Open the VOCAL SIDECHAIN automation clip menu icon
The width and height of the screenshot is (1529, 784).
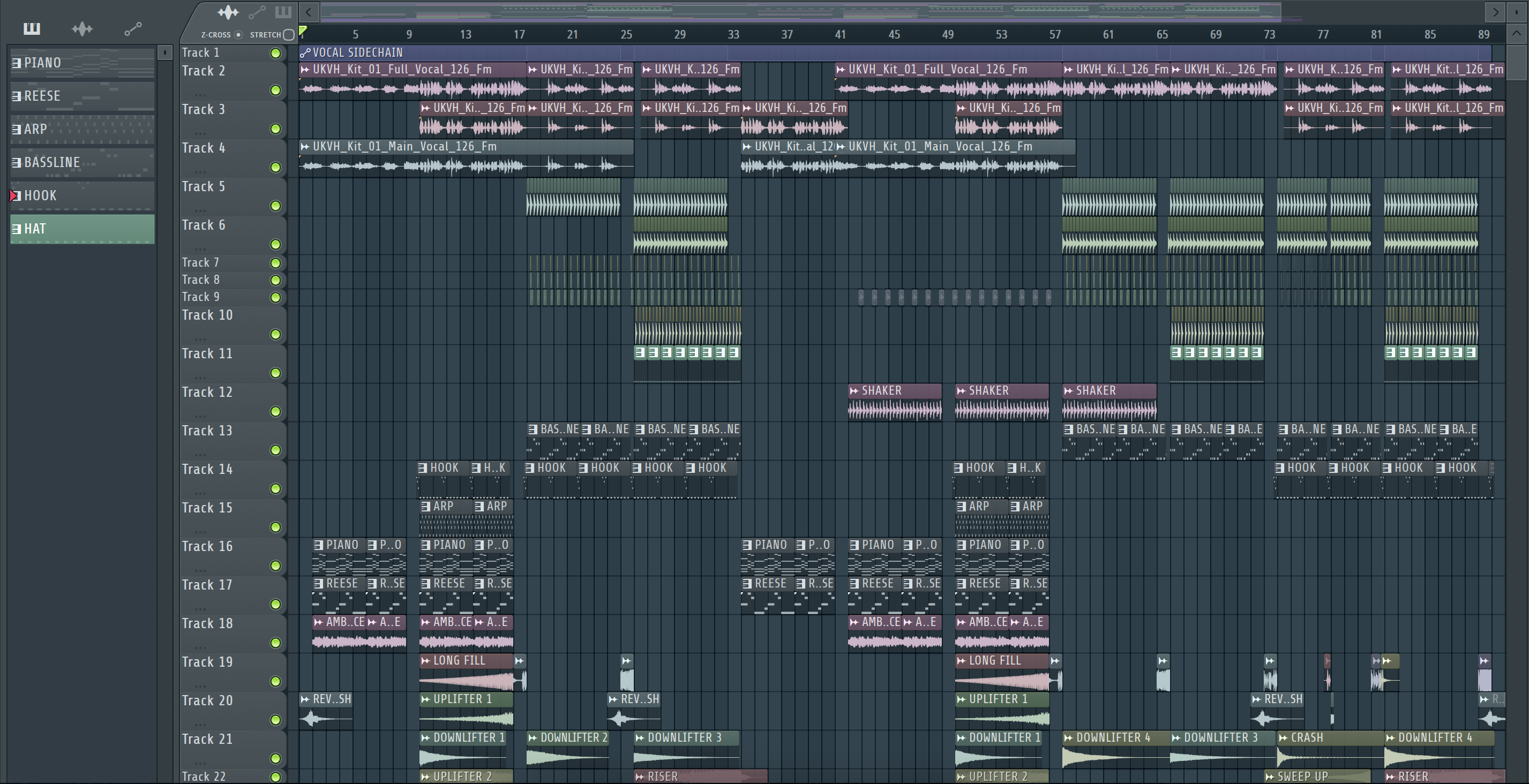click(305, 53)
